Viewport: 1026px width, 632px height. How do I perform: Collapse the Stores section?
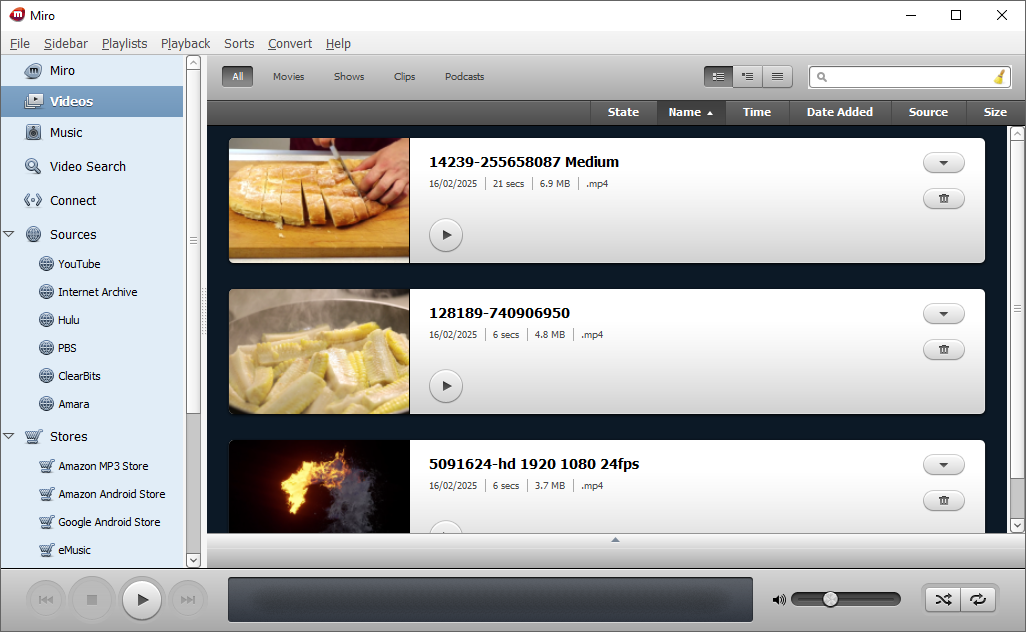pos(11,436)
